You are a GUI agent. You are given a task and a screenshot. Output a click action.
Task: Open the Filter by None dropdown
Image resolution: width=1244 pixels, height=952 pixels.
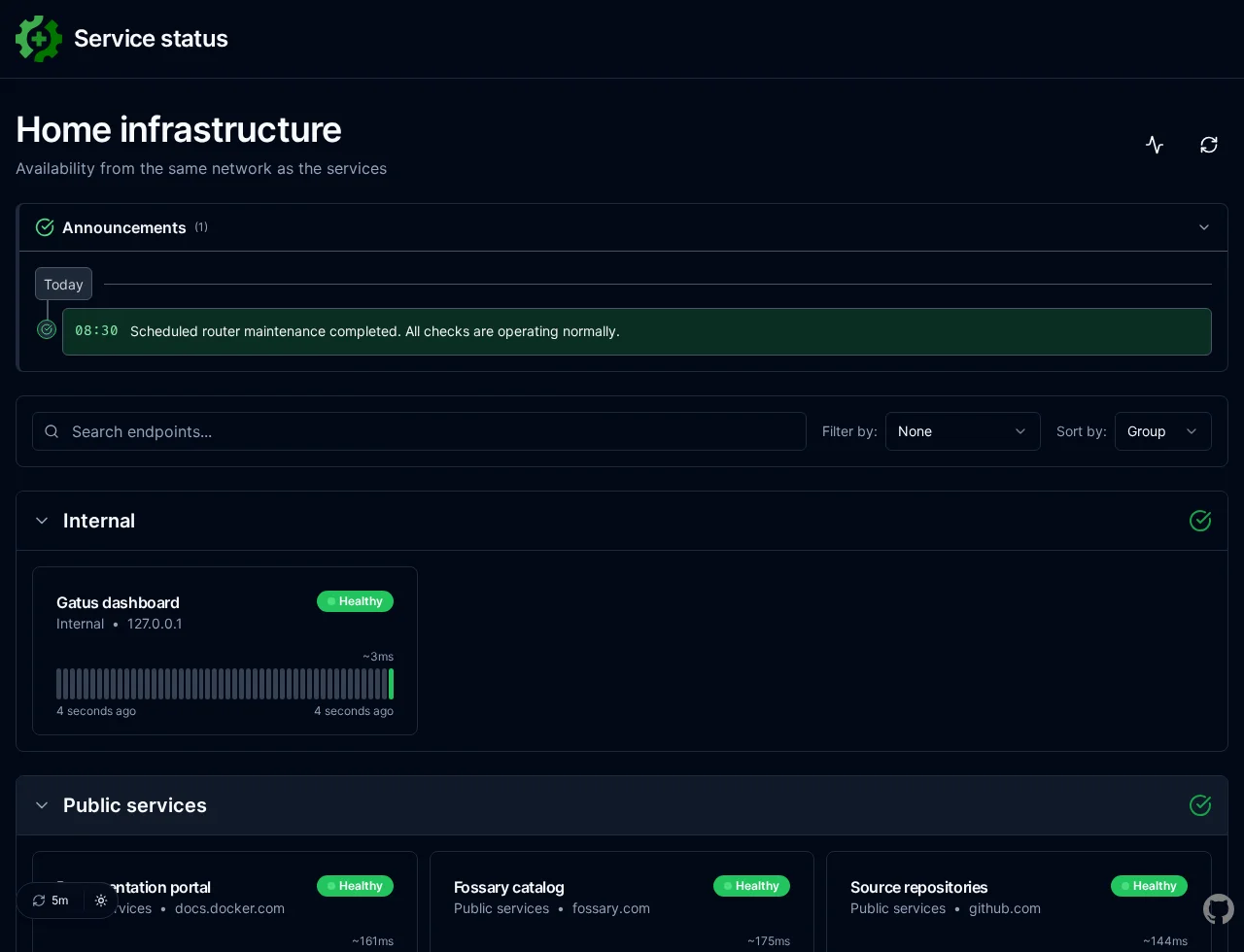(962, 431)
